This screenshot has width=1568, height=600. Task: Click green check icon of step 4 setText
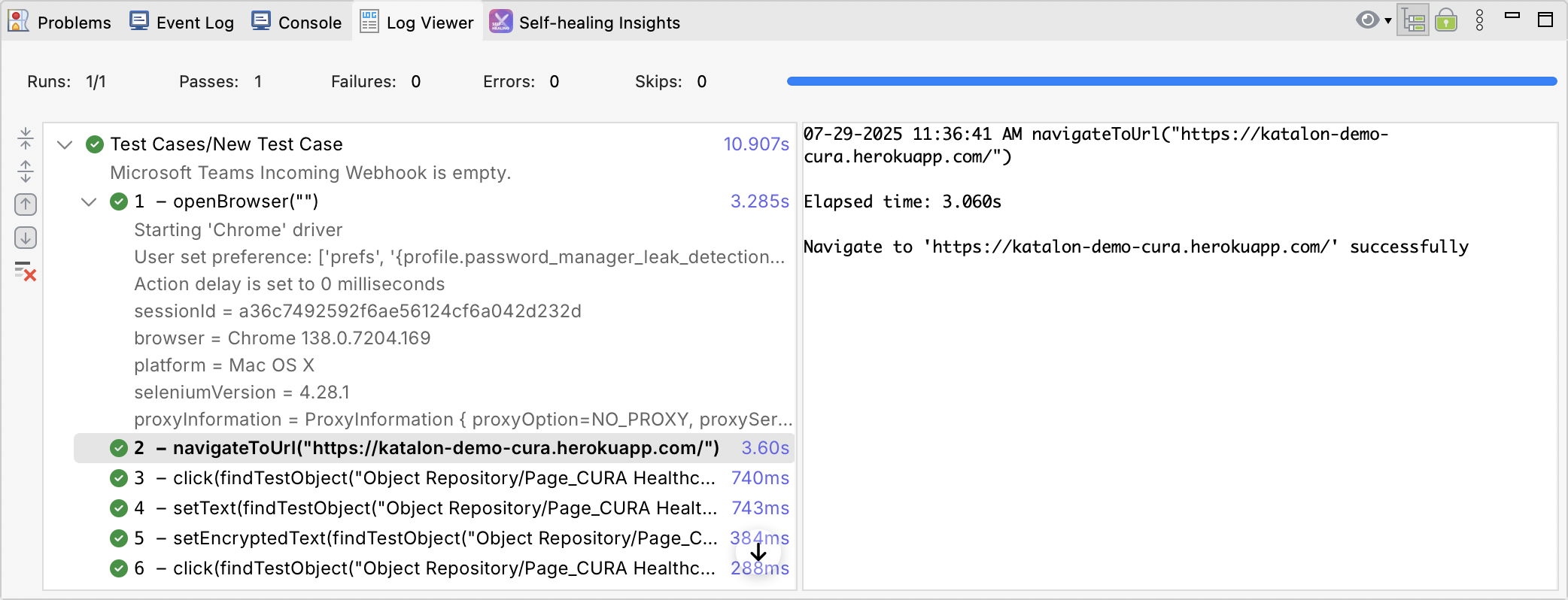tap(119, 508)
